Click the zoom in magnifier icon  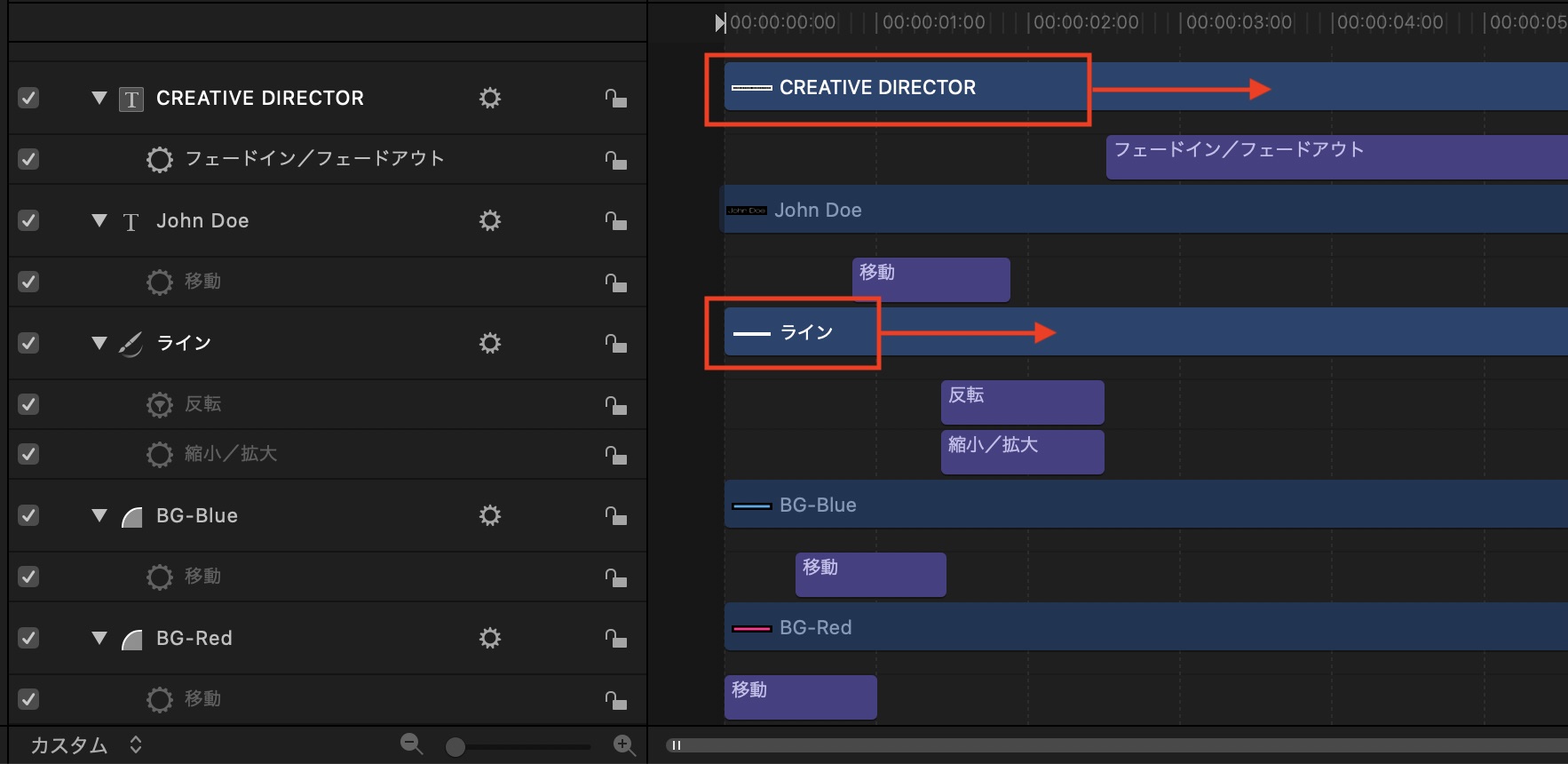coord(624,745)
